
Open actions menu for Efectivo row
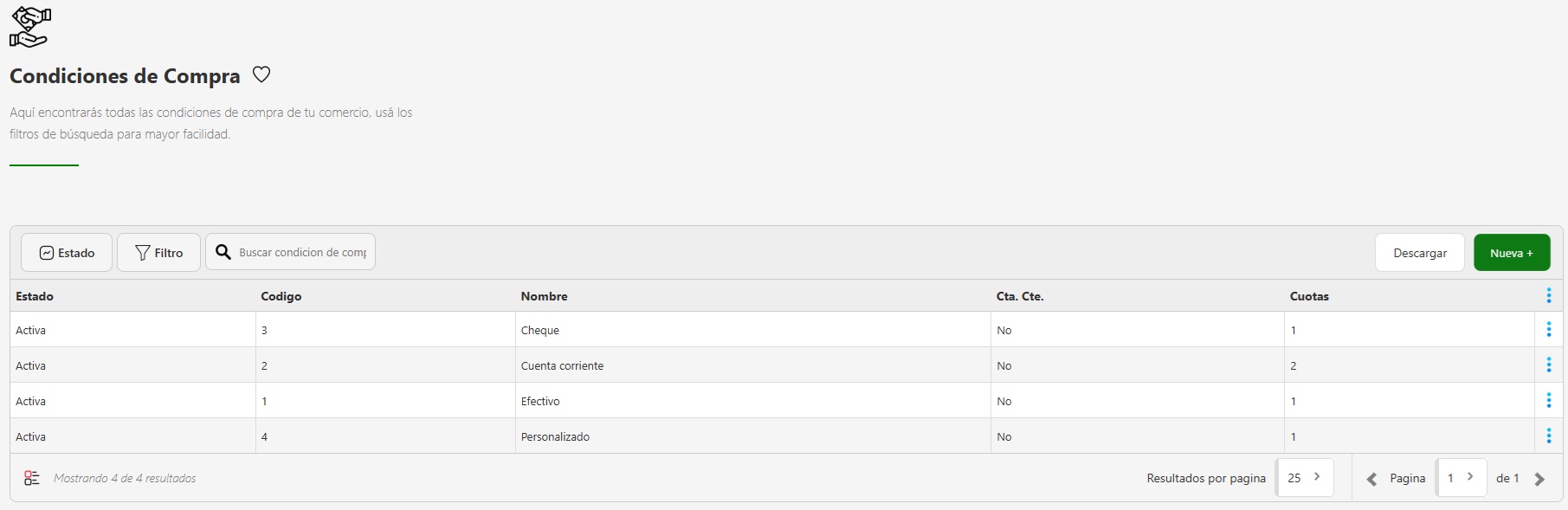click(x=1548, y=401)
